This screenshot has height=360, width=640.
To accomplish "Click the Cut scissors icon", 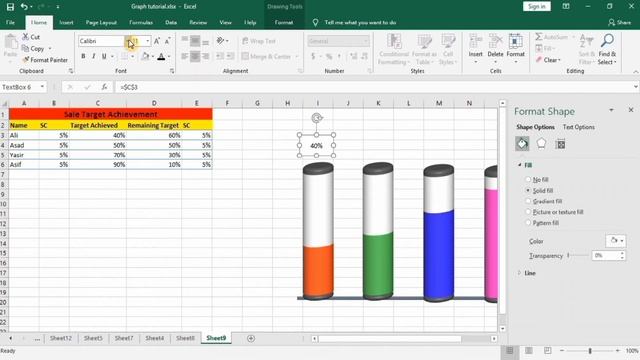I will [26, 37].
